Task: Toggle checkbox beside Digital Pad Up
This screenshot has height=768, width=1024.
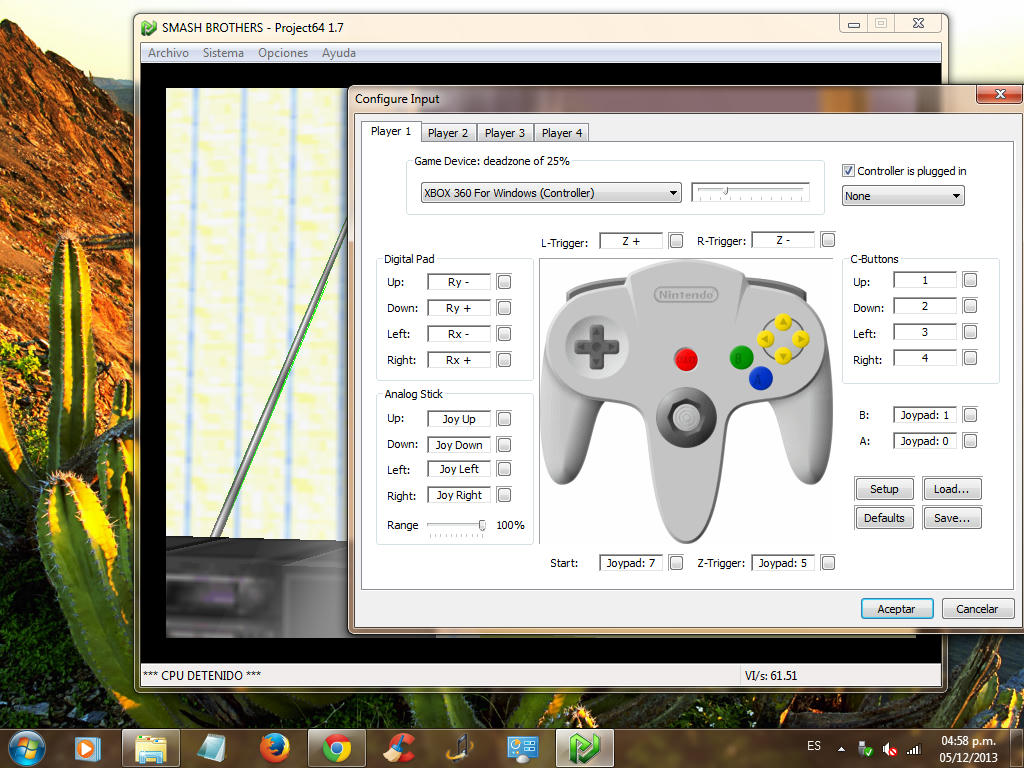Action: click(504, 282)
